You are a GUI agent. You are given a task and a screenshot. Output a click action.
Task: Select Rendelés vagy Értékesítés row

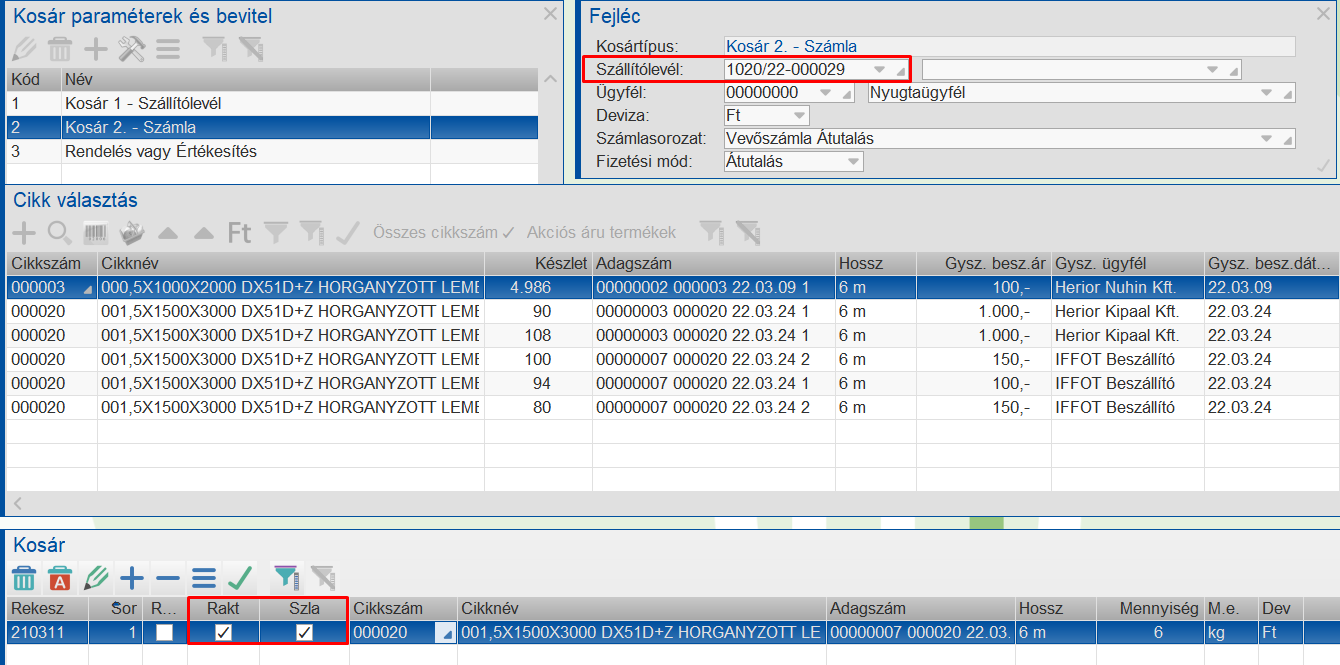click(272, 151)
